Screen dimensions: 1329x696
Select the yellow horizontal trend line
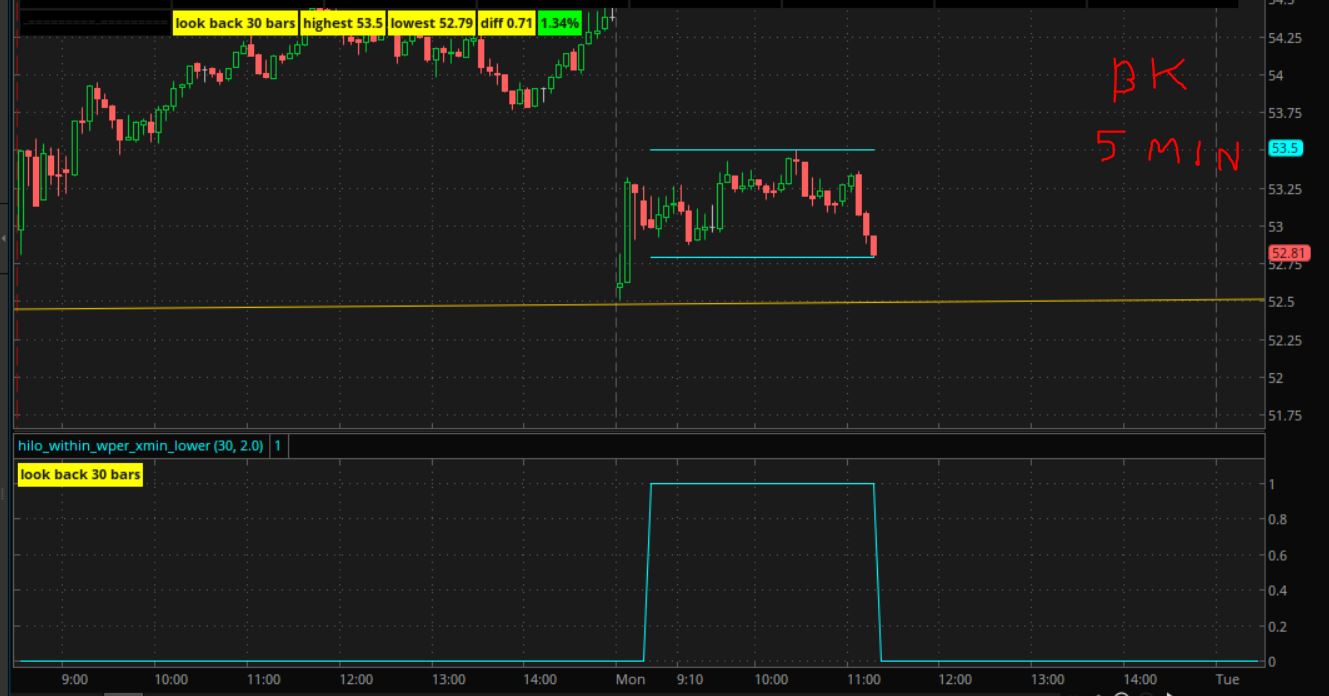coord(400,306)
